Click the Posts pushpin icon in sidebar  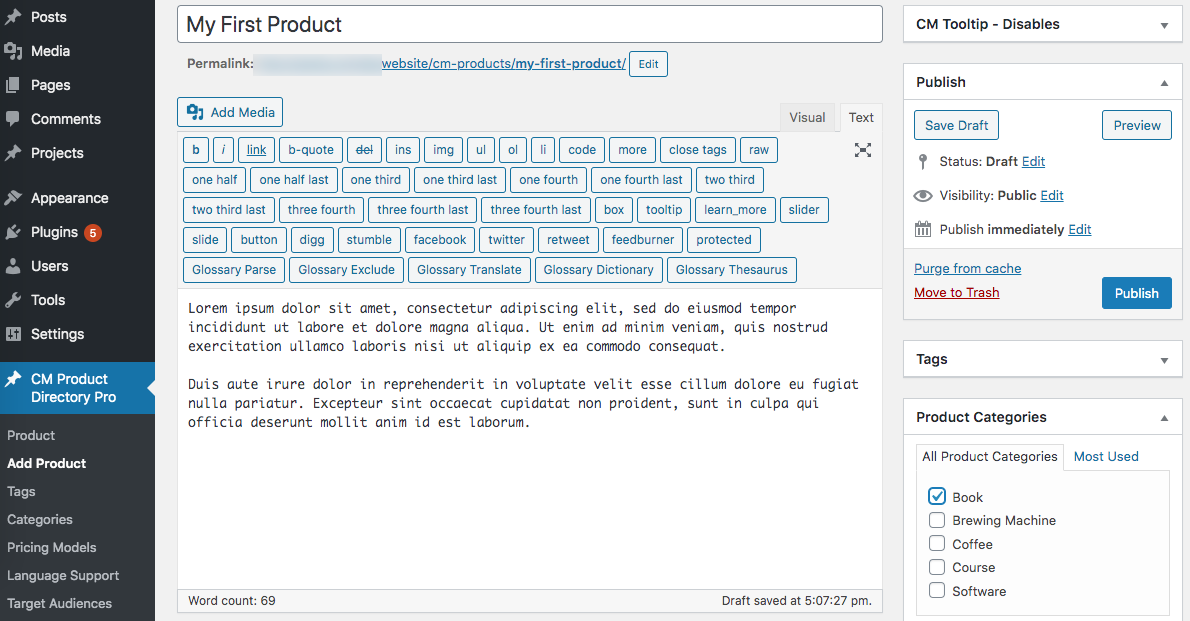coord(13,17)
